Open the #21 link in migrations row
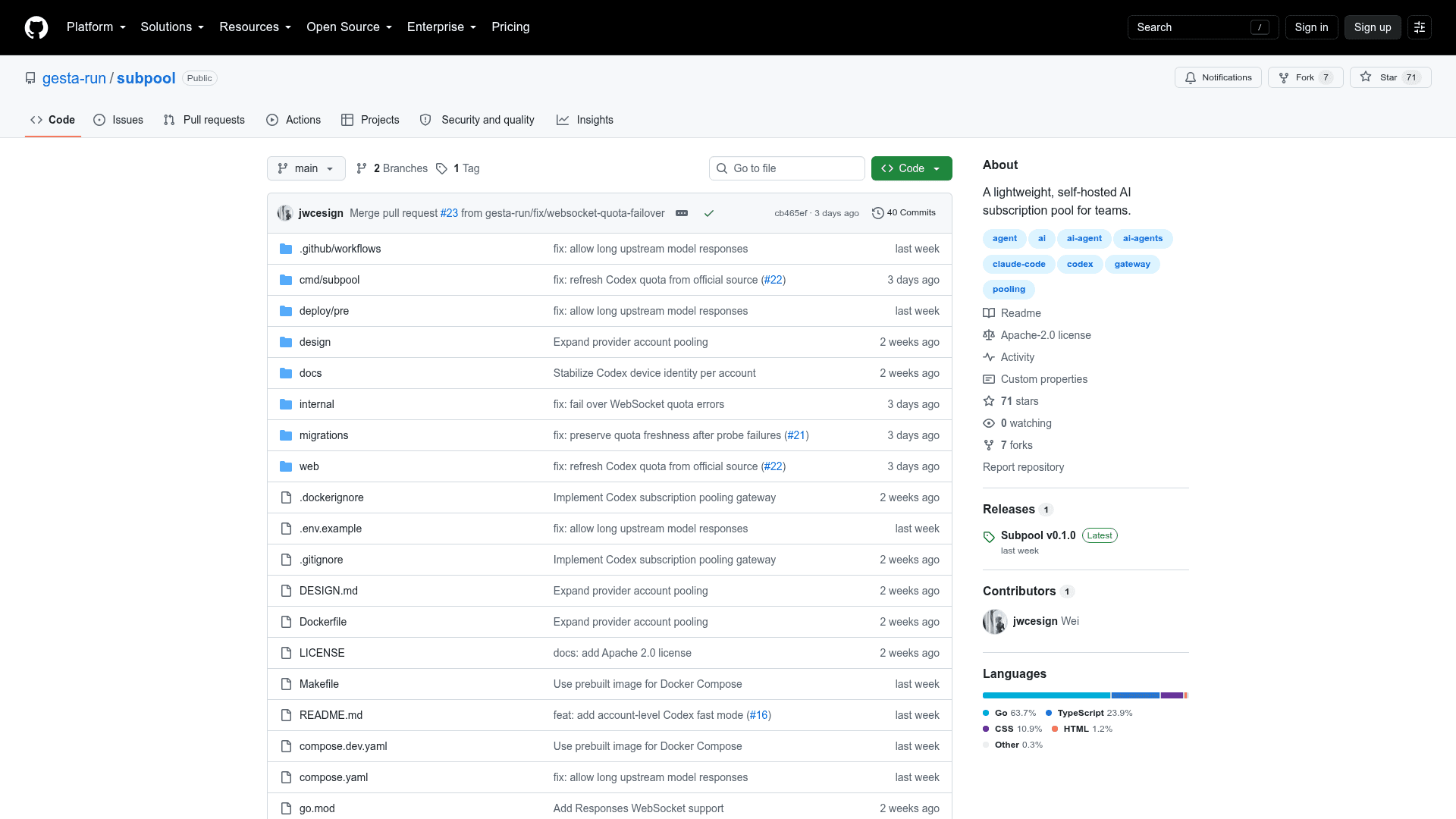Viewport: 1456px width, 819px height. pyautogui.click(x=796, y=435)
